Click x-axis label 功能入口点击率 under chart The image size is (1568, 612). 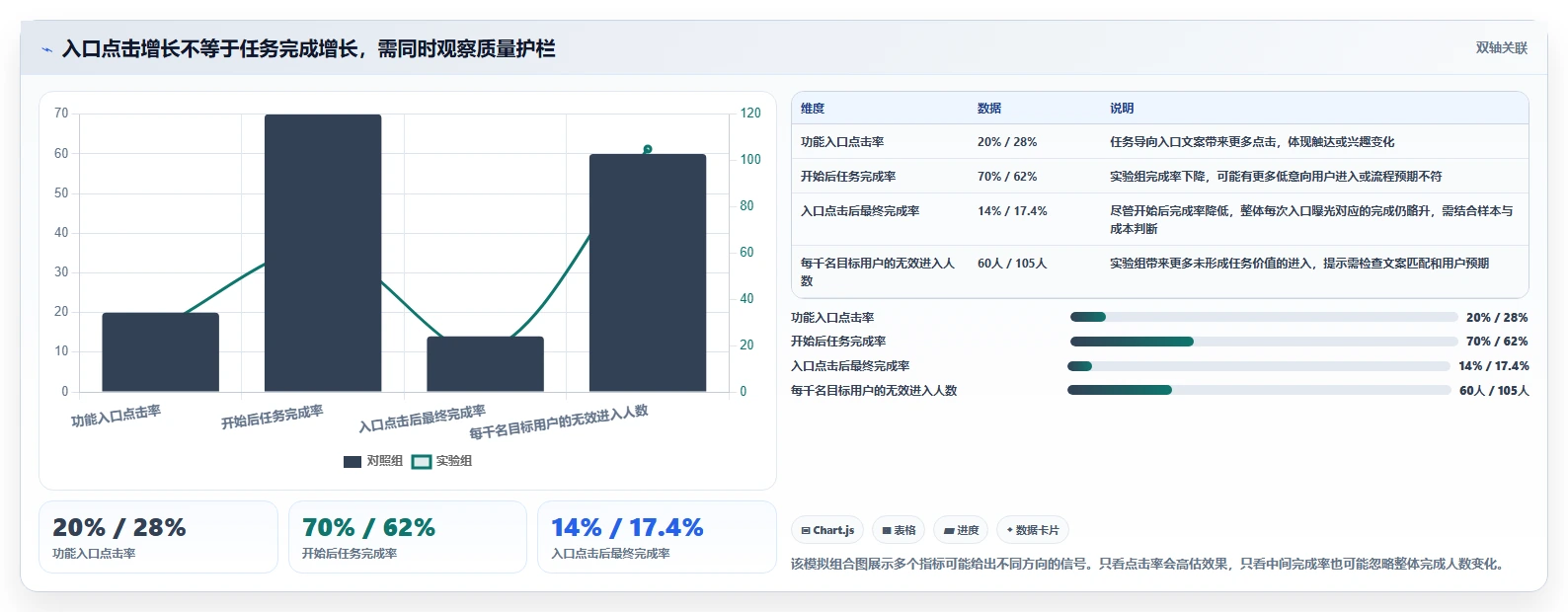click(116, 416)
